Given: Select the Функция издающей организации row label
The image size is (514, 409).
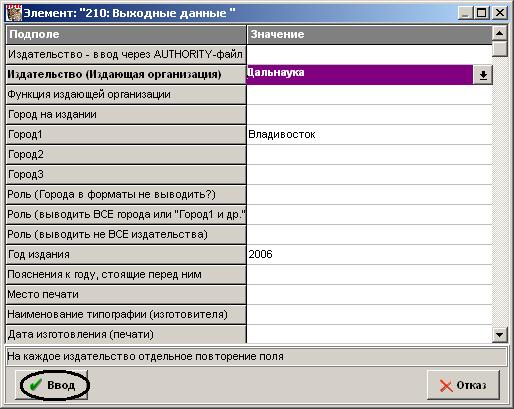Looking at the screenshot, I should 126,95.
